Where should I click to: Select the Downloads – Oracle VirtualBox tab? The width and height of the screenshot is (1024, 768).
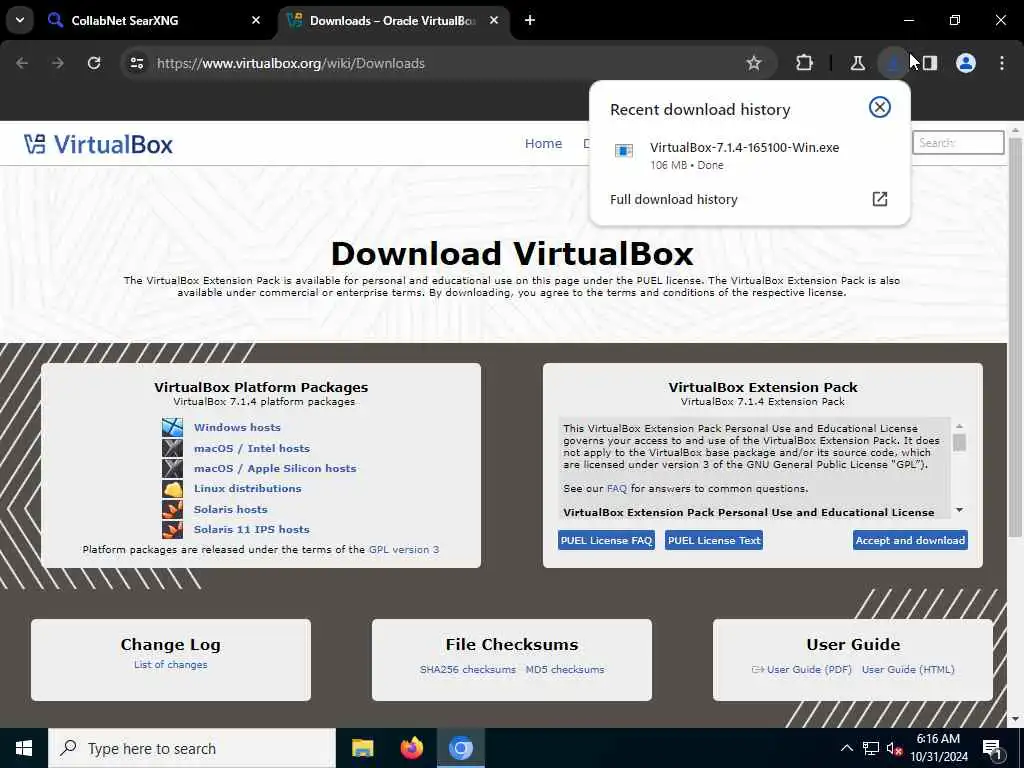click(x=392, y=20)
